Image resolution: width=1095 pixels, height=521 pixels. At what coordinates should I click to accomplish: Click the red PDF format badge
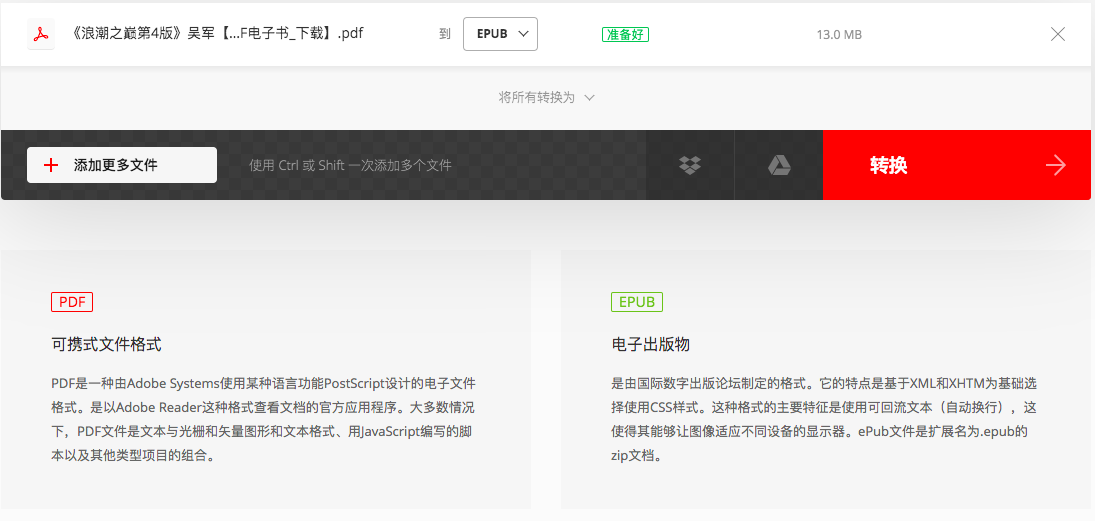pos(72,302)
